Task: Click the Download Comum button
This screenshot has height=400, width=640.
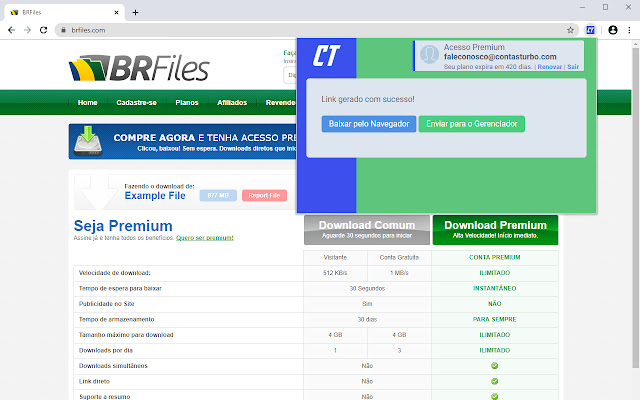Action: click(367, 230)
